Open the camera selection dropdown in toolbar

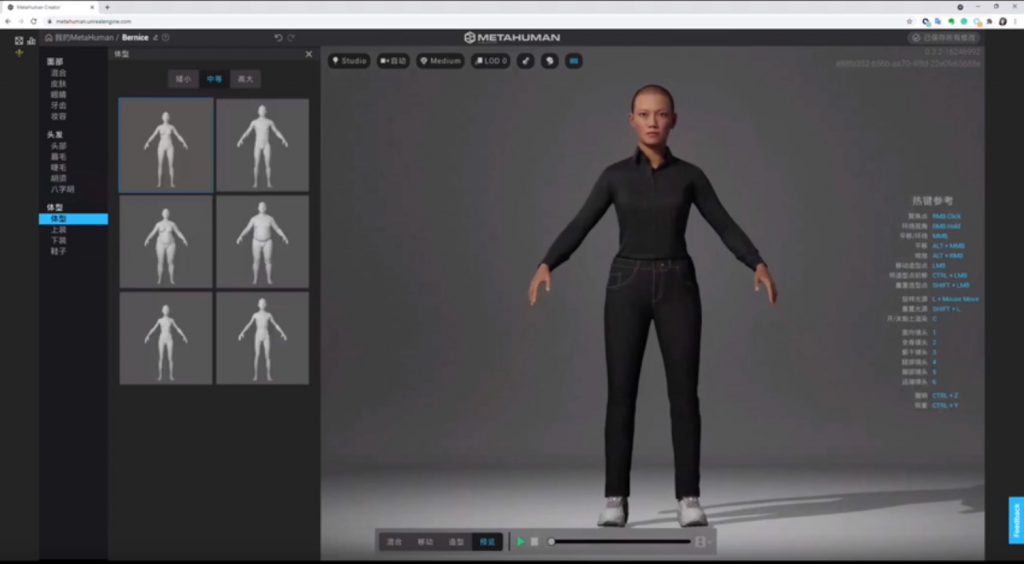point(393,61)
